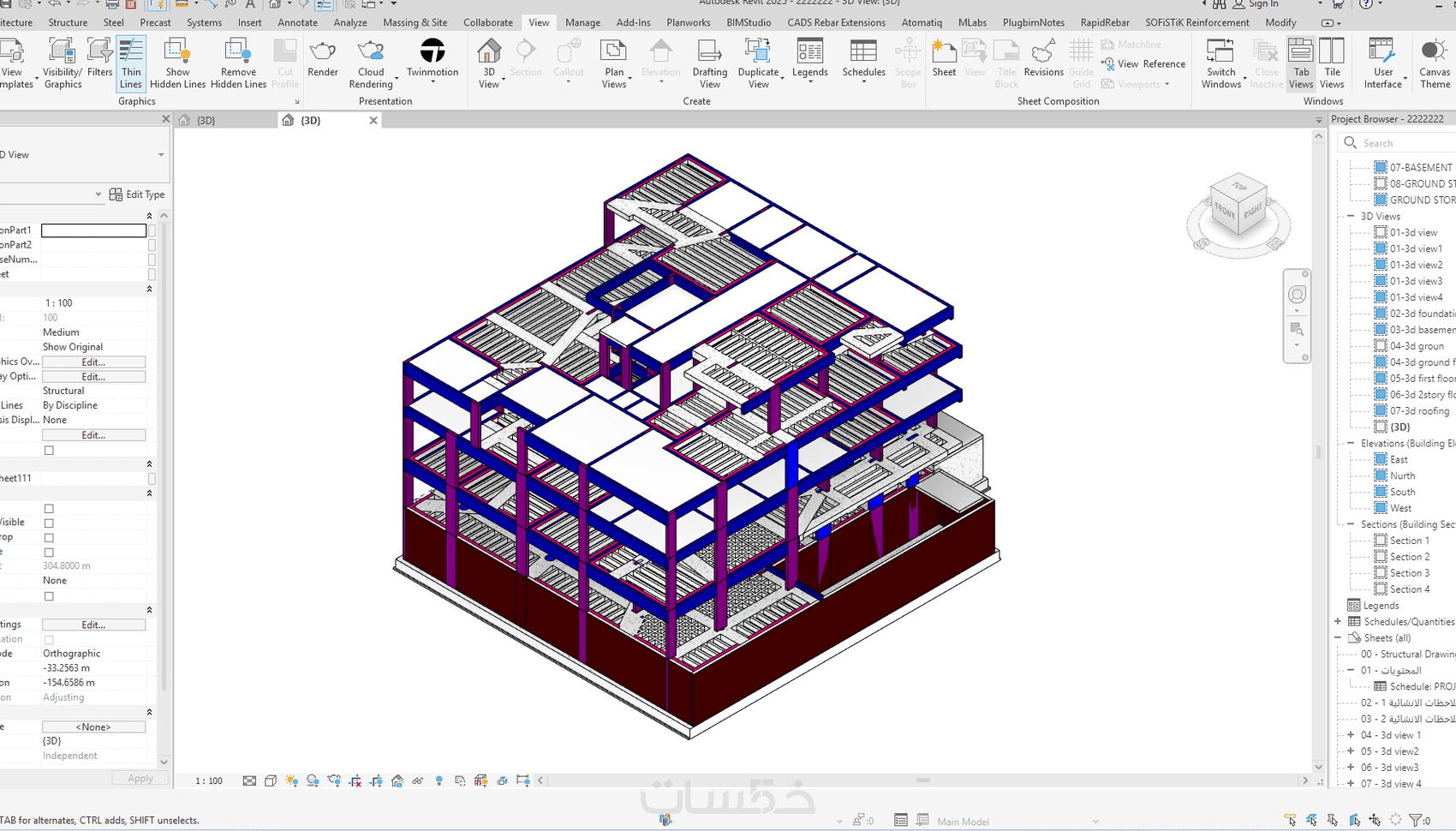Click the Show Hidden Lines tool

coord(177,63)
